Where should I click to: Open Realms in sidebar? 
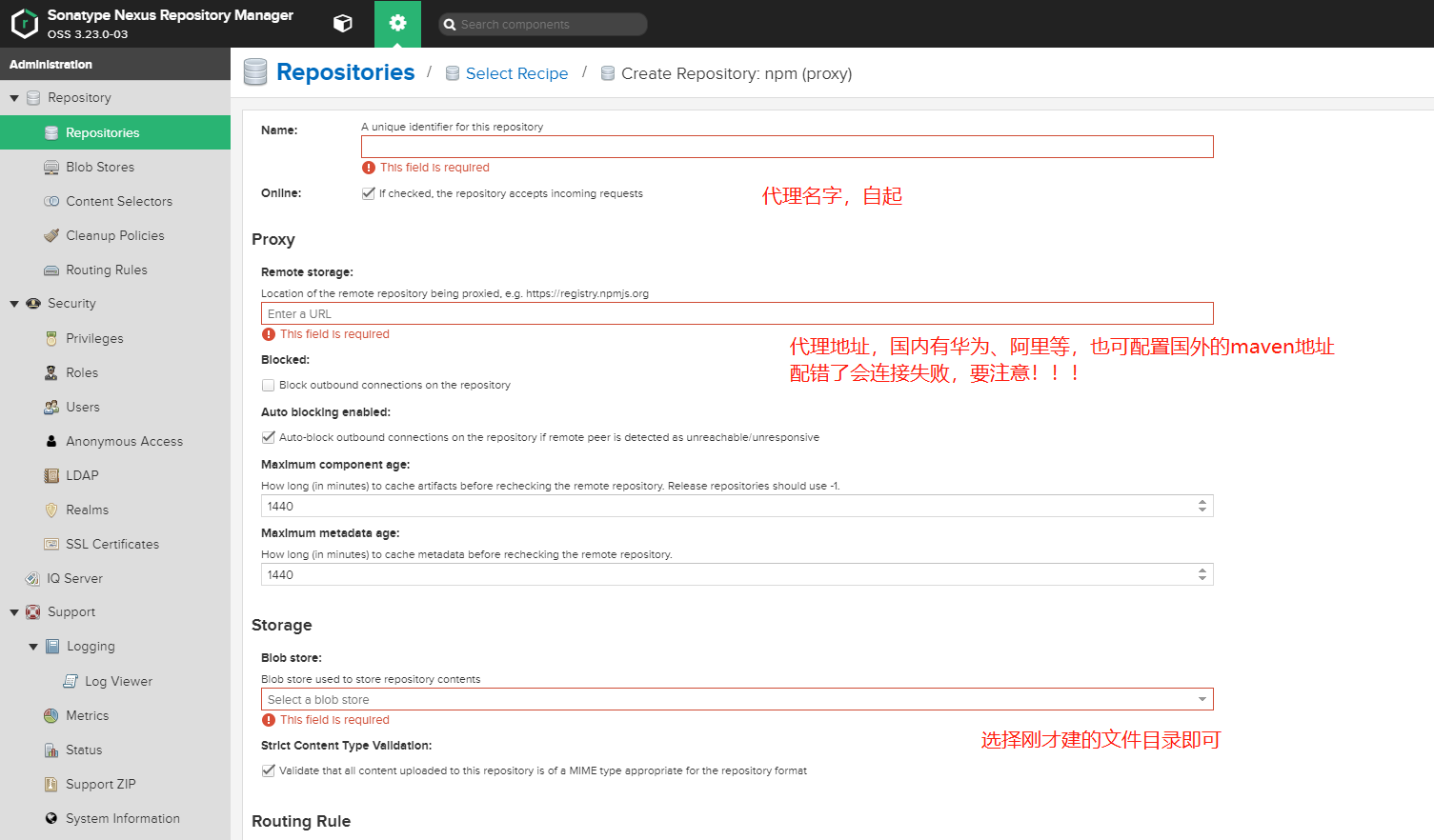point(88,510)
